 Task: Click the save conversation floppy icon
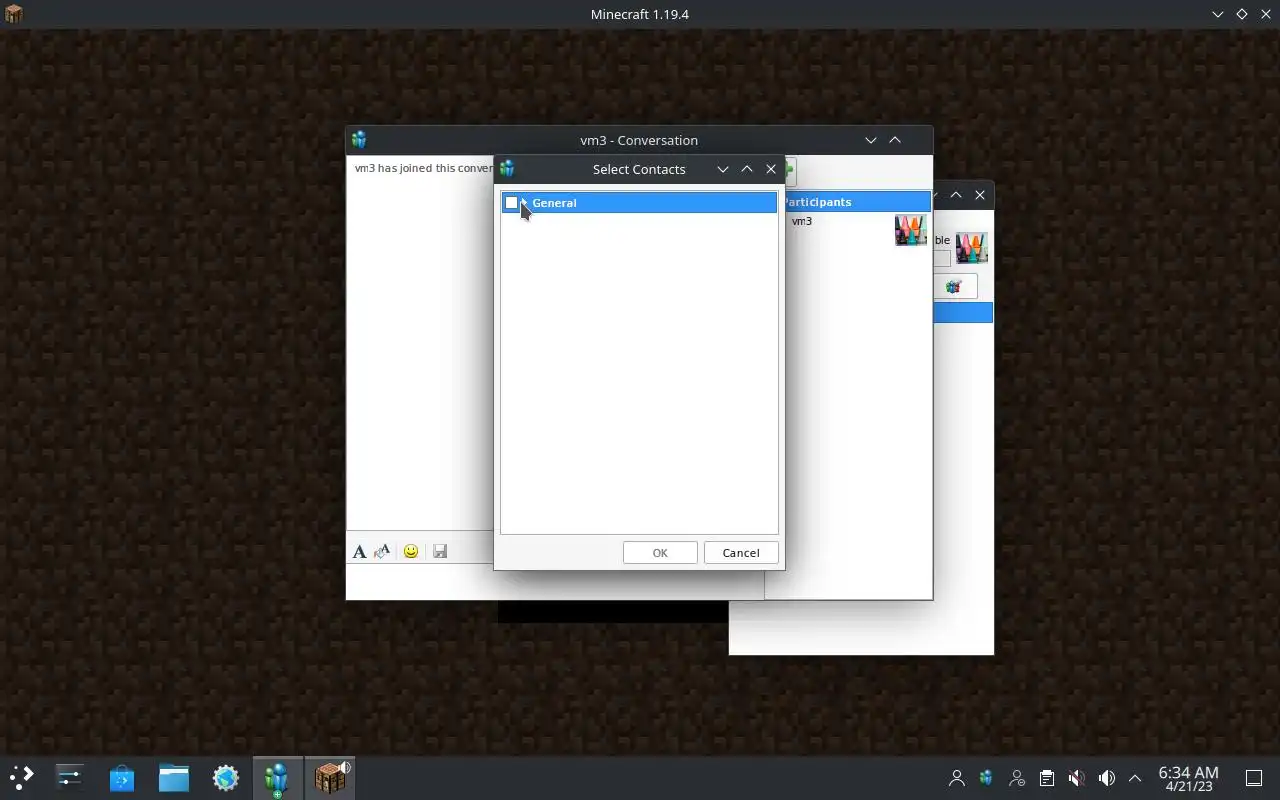tap(440, 552)
